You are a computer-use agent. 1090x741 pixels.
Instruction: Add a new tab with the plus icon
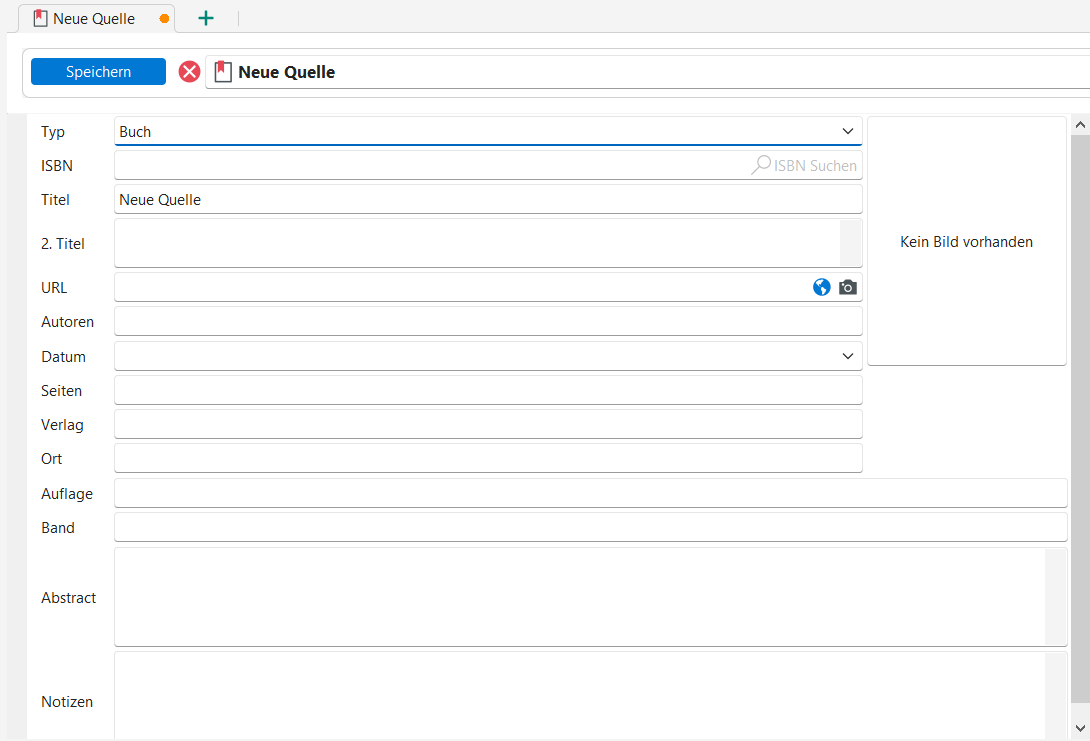point(206,18)
